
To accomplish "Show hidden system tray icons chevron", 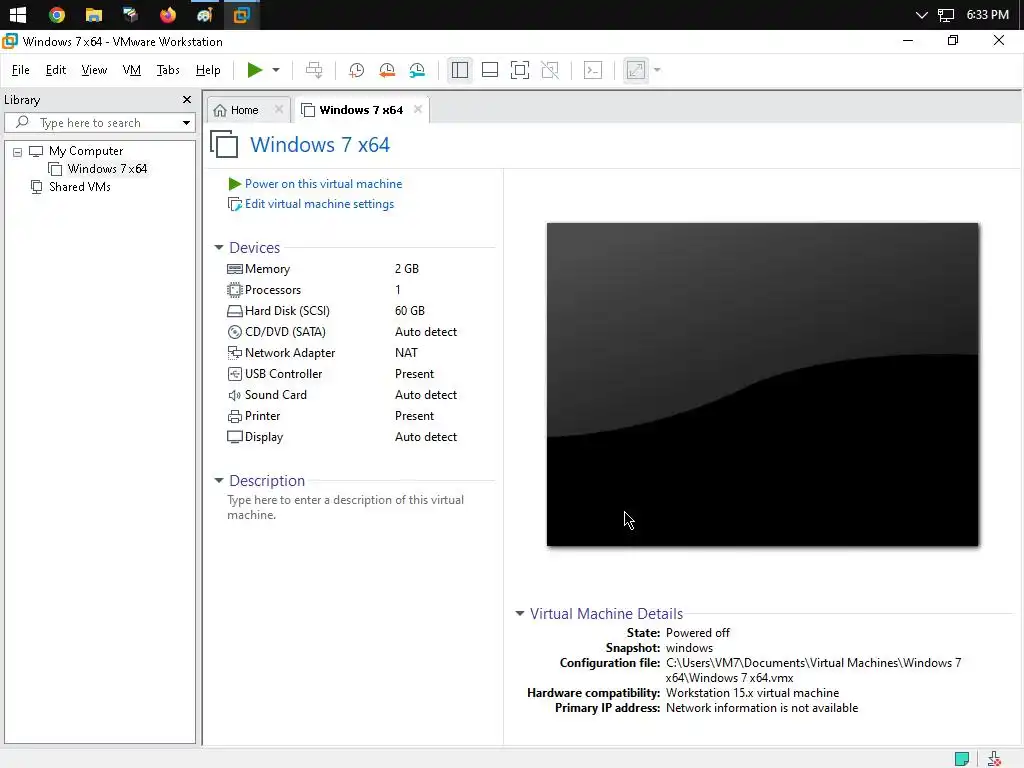I will 921,15.
